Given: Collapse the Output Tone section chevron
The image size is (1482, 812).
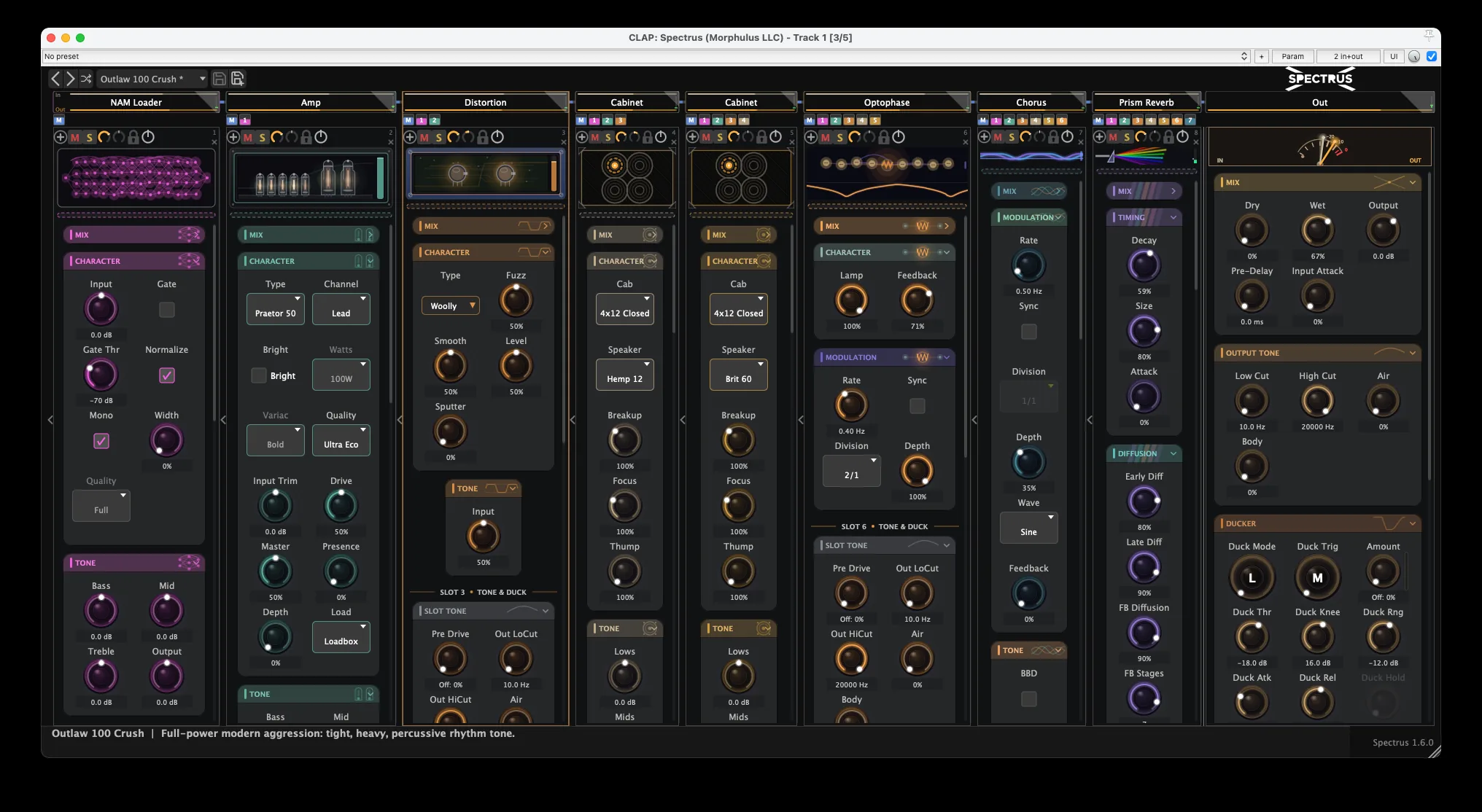Looking at the screenshot, I should pyautogui.click(x=1413, y=353).
